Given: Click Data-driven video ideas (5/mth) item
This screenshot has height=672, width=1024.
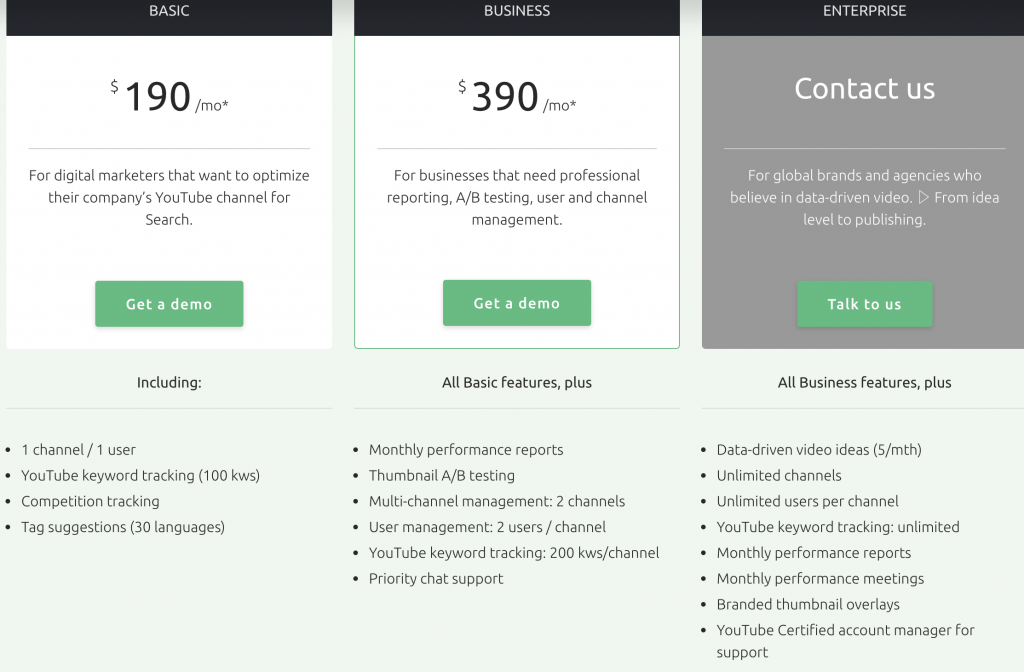Looking at the screenshot, I should [819, 449].
